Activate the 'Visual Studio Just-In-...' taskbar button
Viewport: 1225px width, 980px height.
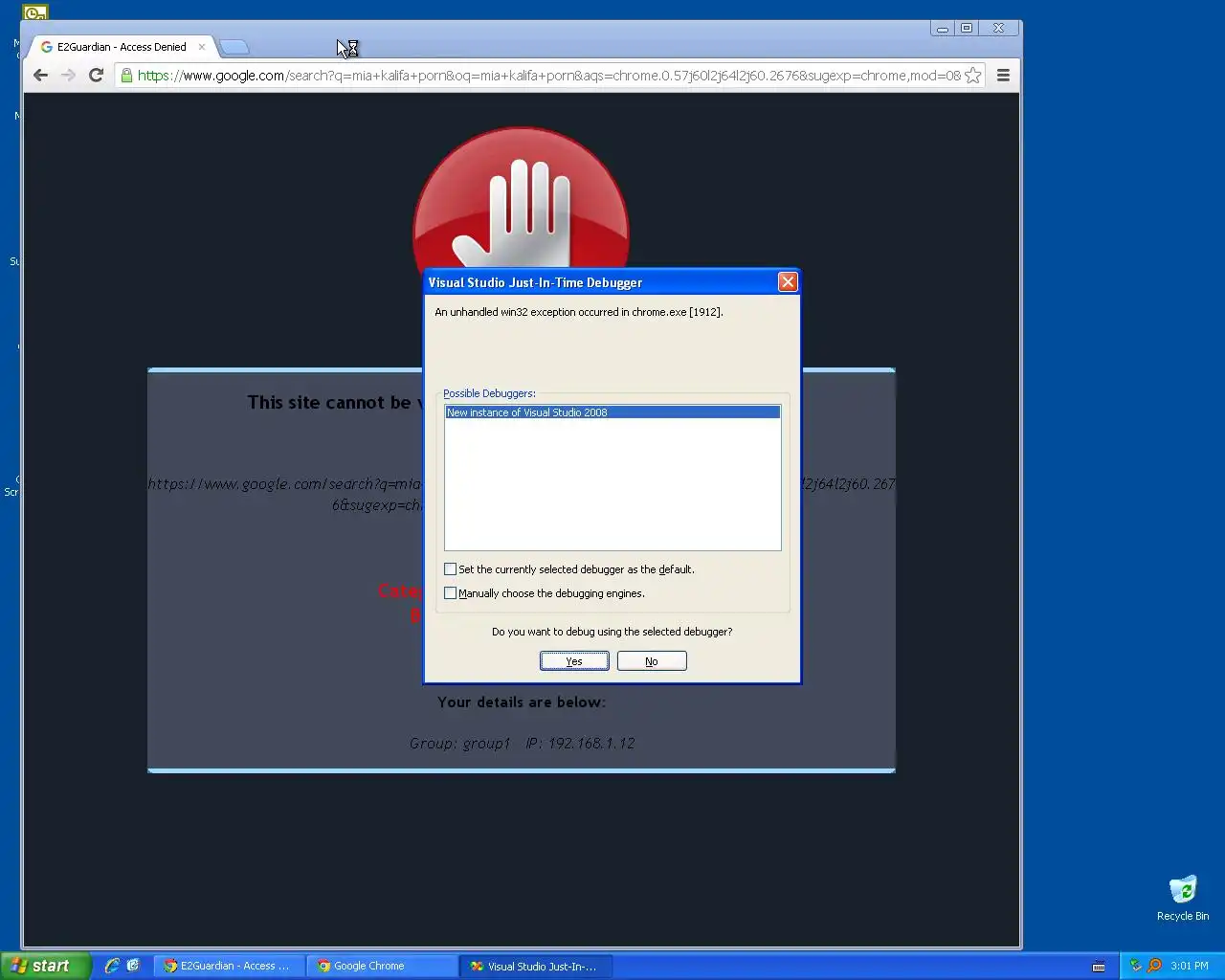(536, 966)
